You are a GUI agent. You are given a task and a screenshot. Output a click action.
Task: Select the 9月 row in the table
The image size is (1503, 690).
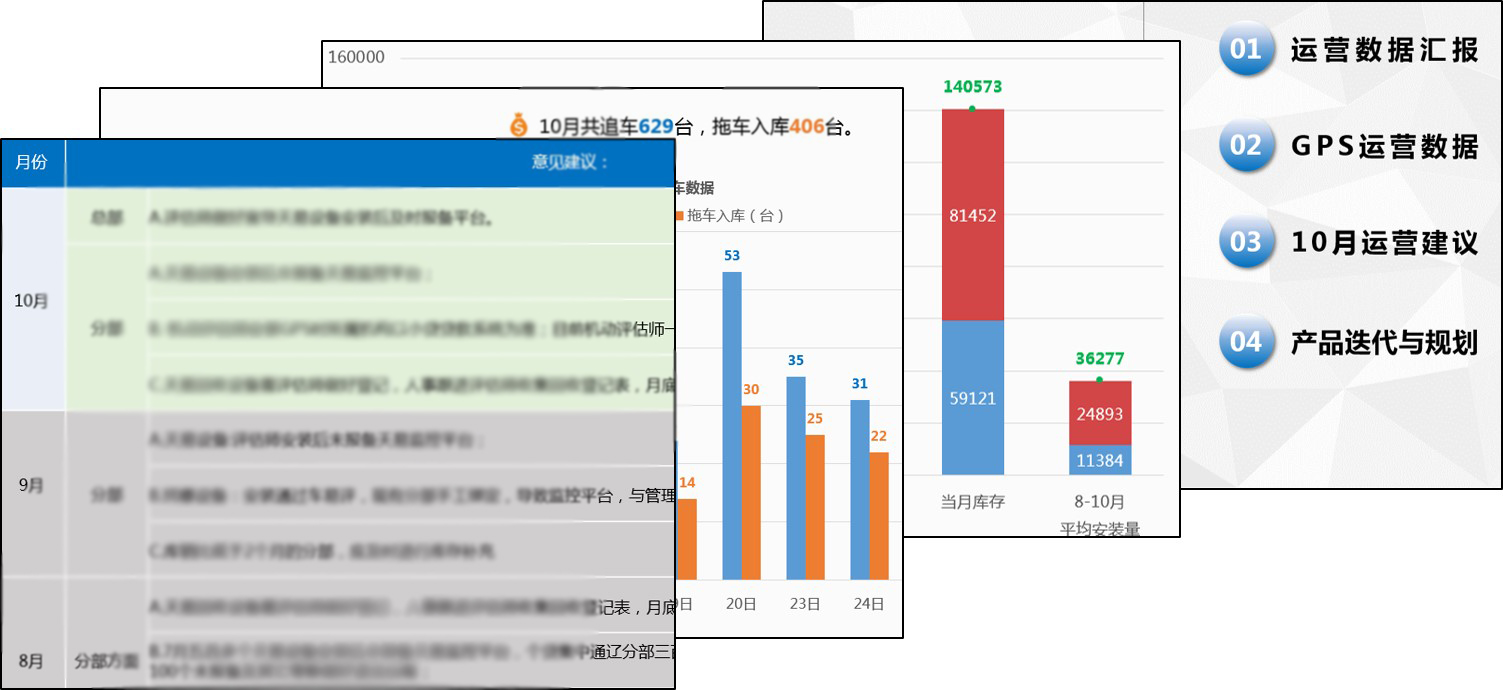(x=32, y=485)
